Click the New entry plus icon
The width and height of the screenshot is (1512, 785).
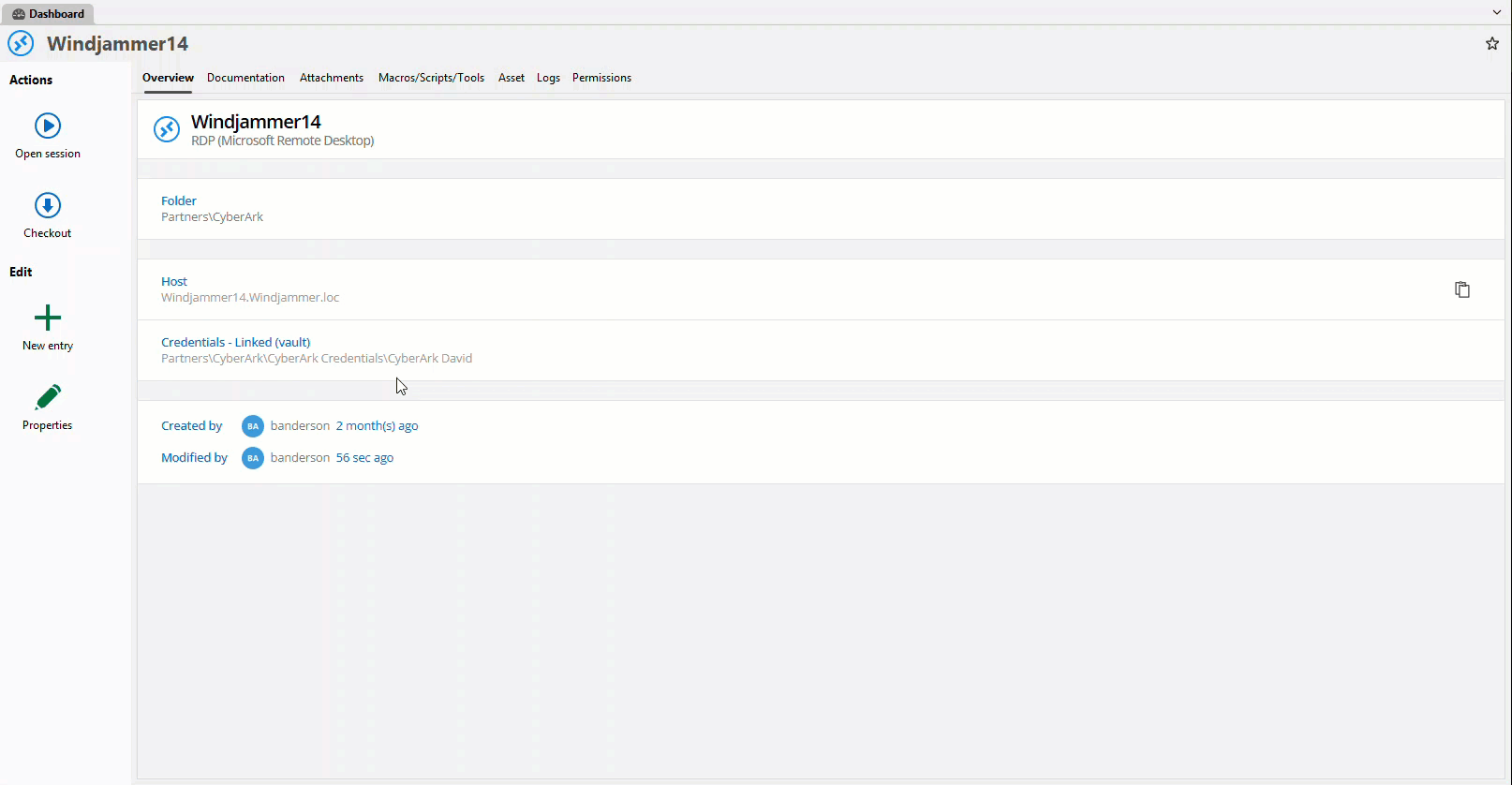click(x=48, y=318)
